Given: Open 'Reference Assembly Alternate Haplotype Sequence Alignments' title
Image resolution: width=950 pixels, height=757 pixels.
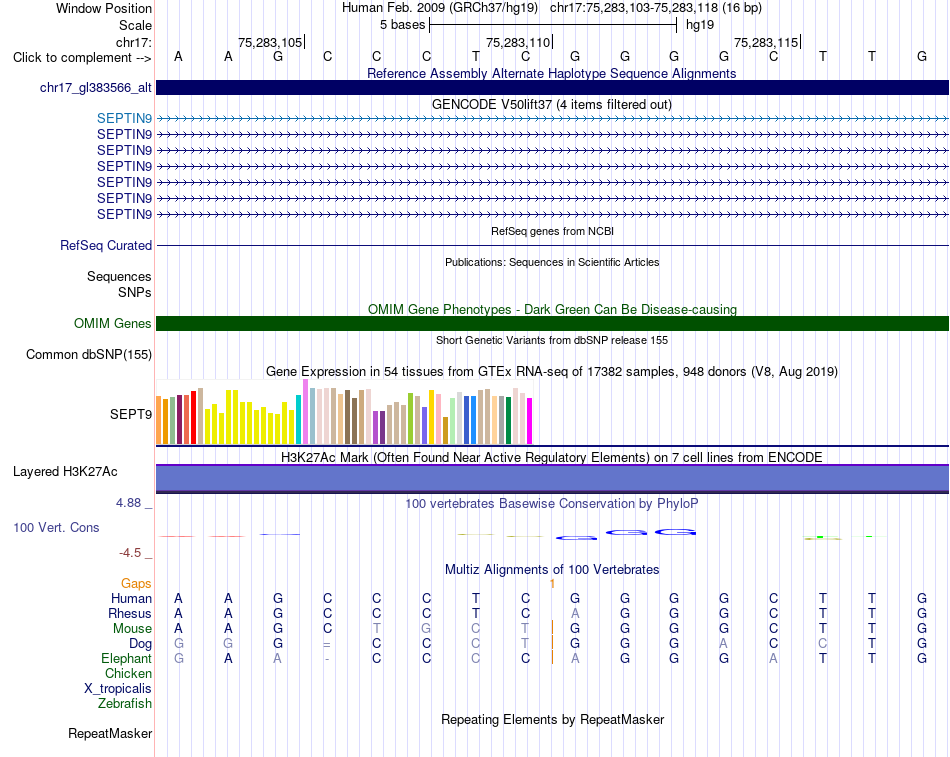Looking at the screenshot, I should tap(552, 73).
